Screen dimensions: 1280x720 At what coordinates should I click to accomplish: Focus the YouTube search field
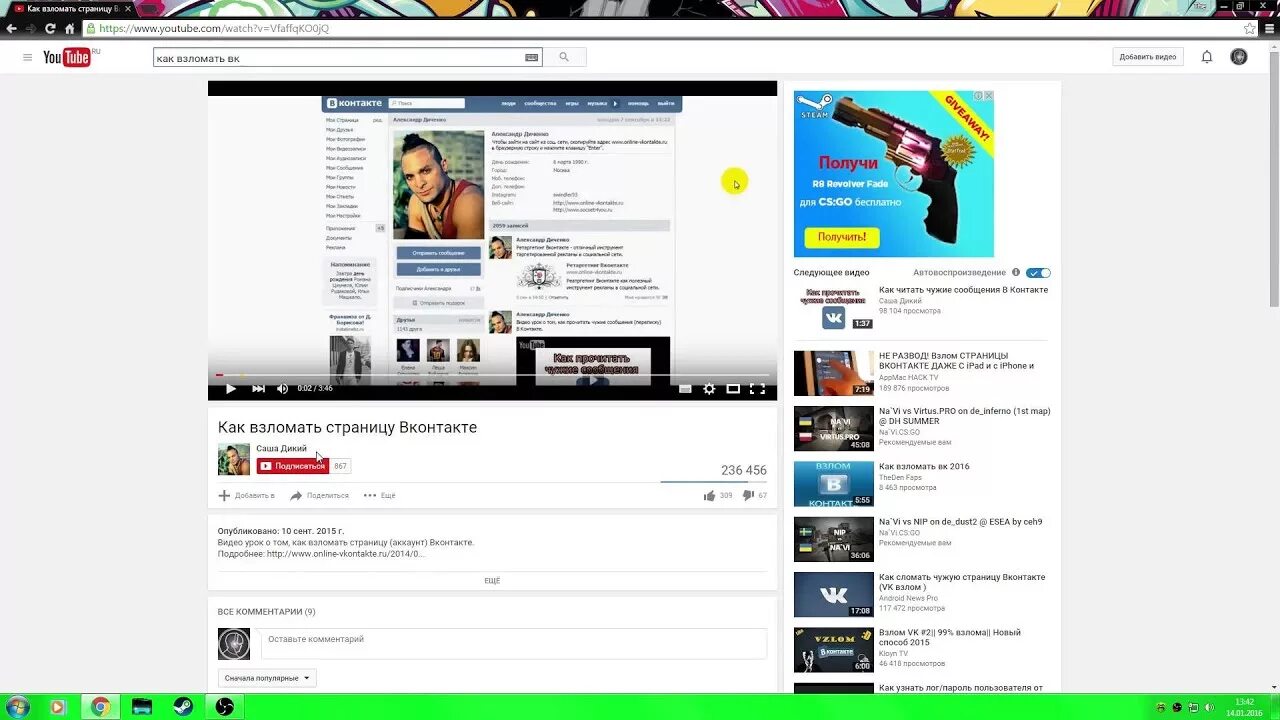pos(338,57)
